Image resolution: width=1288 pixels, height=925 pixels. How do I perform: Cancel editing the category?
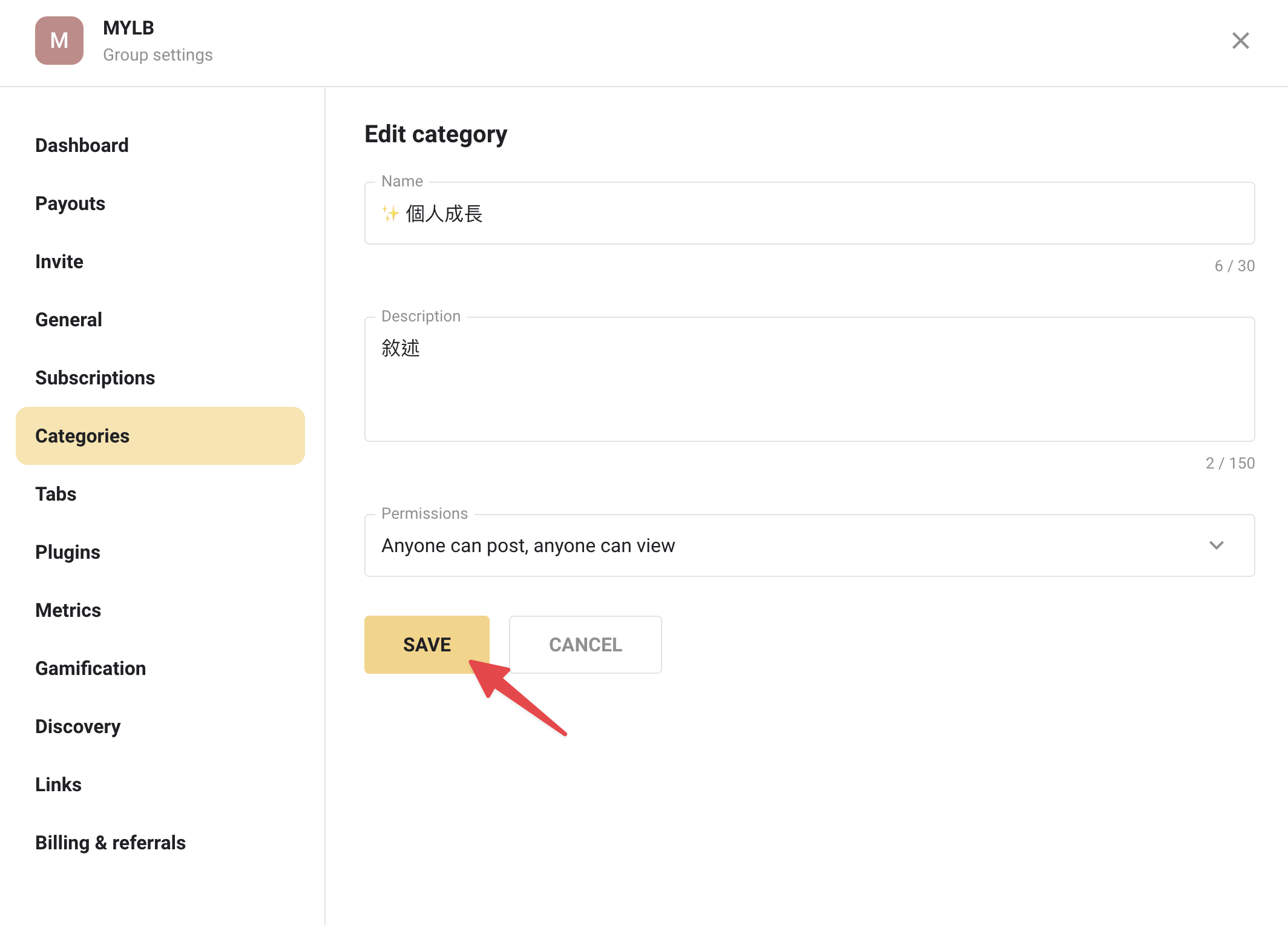585,645
